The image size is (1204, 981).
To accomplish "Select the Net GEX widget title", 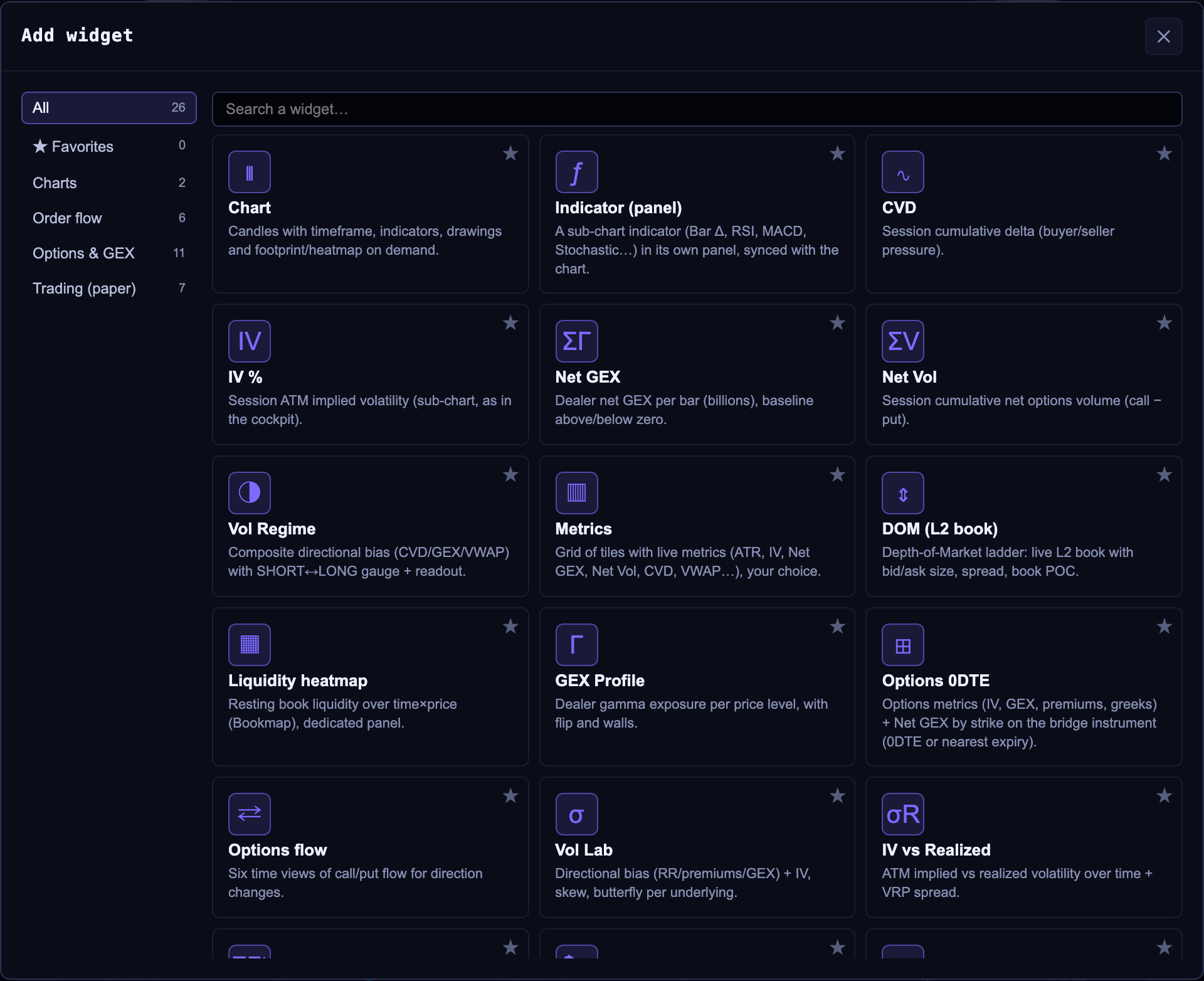I will click(x=588, y=377).
